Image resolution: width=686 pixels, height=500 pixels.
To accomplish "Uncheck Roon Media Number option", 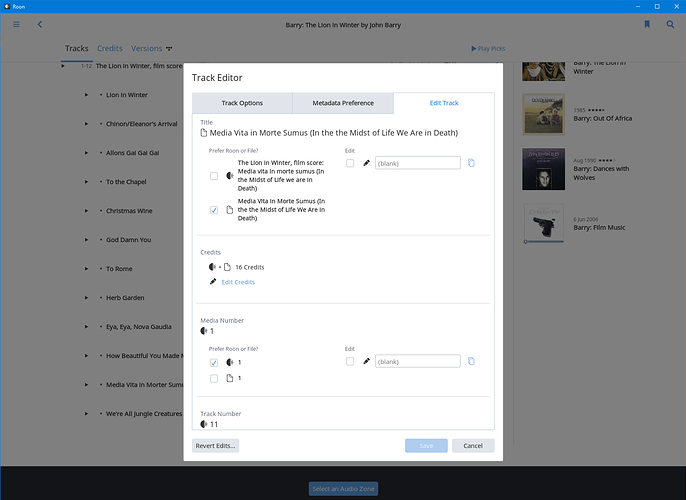I will pyautogui.click(x=214, y=363).
